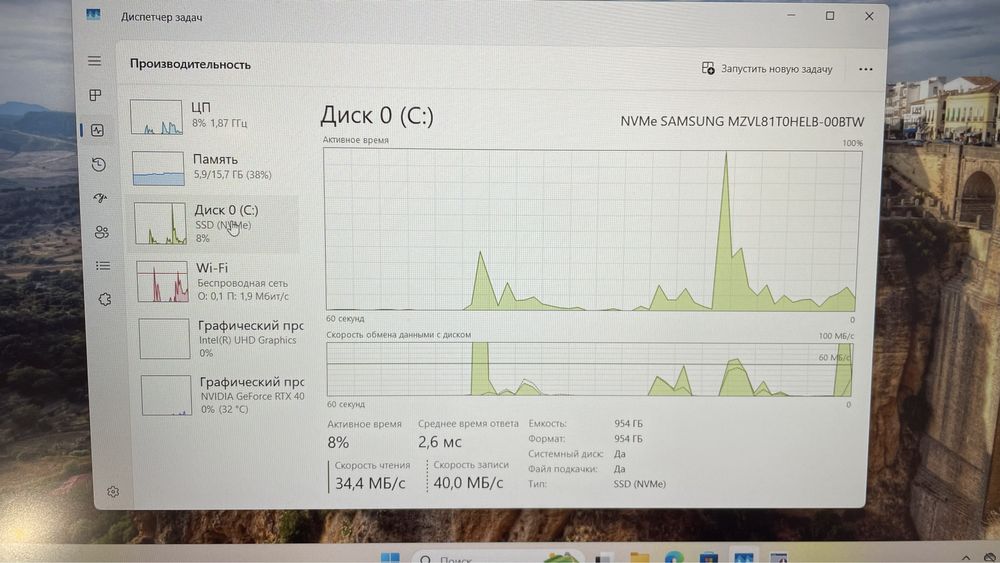Select the ЦП performance item

pos(212,116)
